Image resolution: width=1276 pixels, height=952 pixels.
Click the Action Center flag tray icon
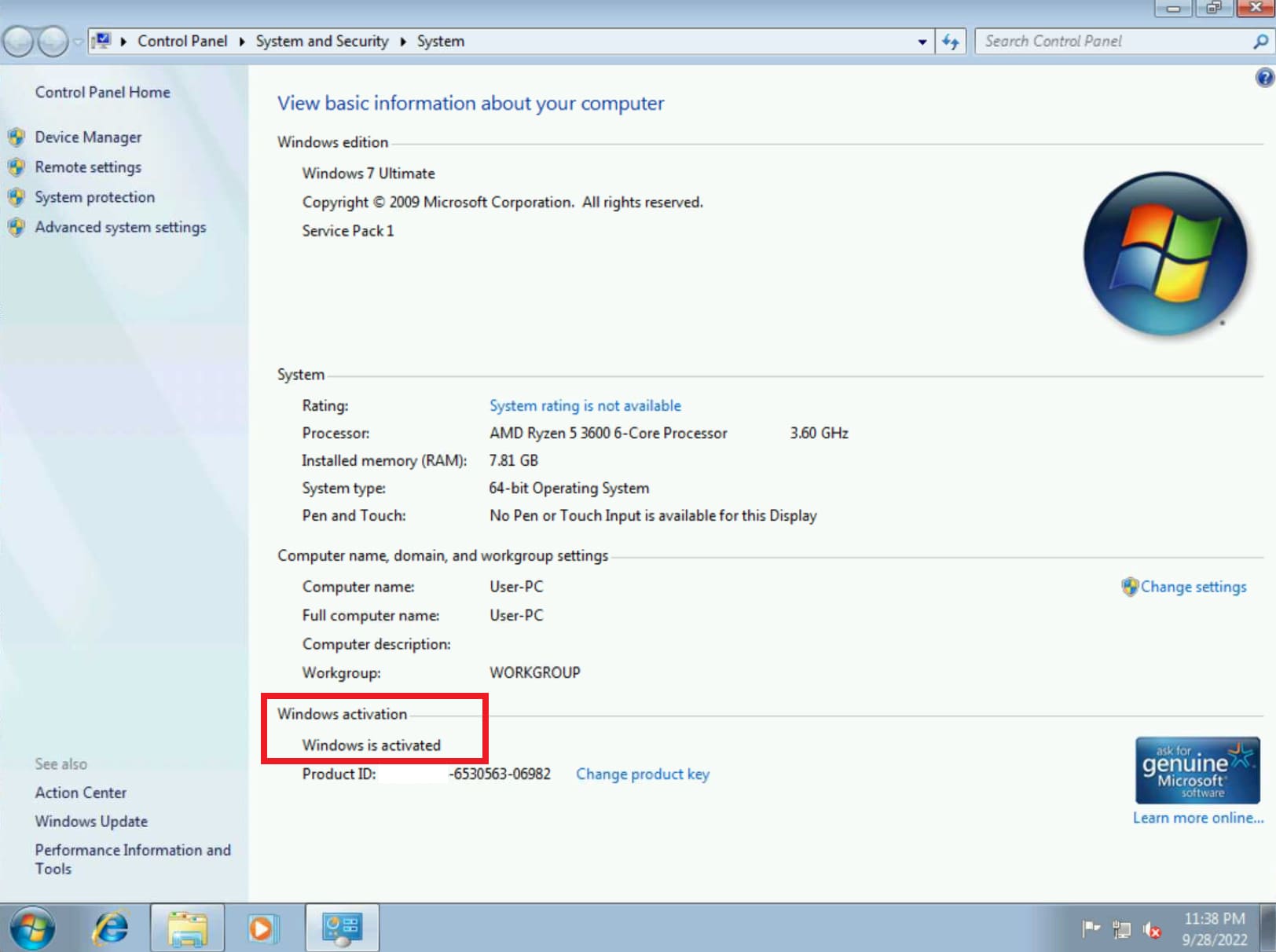[x=1091, y=929]
